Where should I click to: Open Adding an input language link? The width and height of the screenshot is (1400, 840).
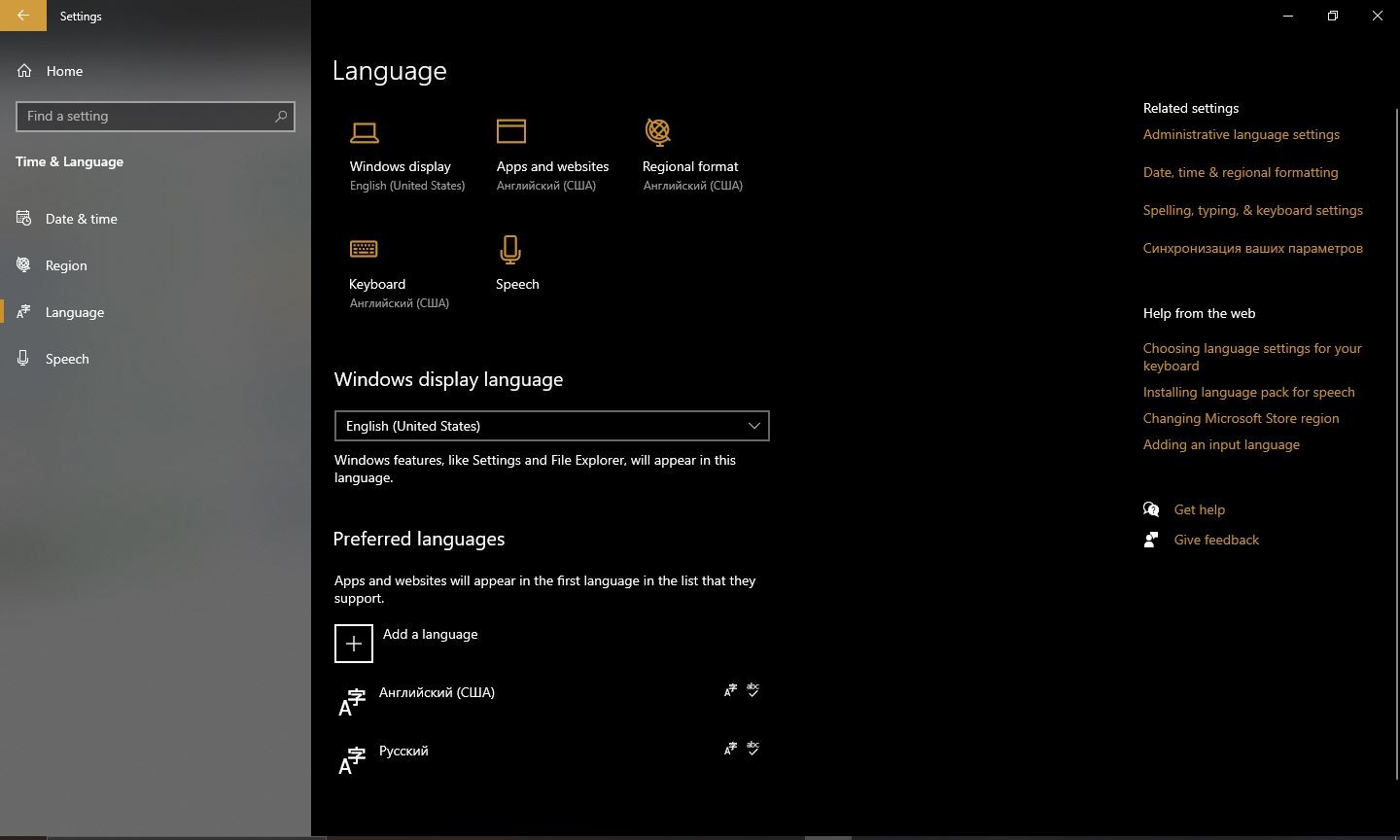pos(1221,444)
